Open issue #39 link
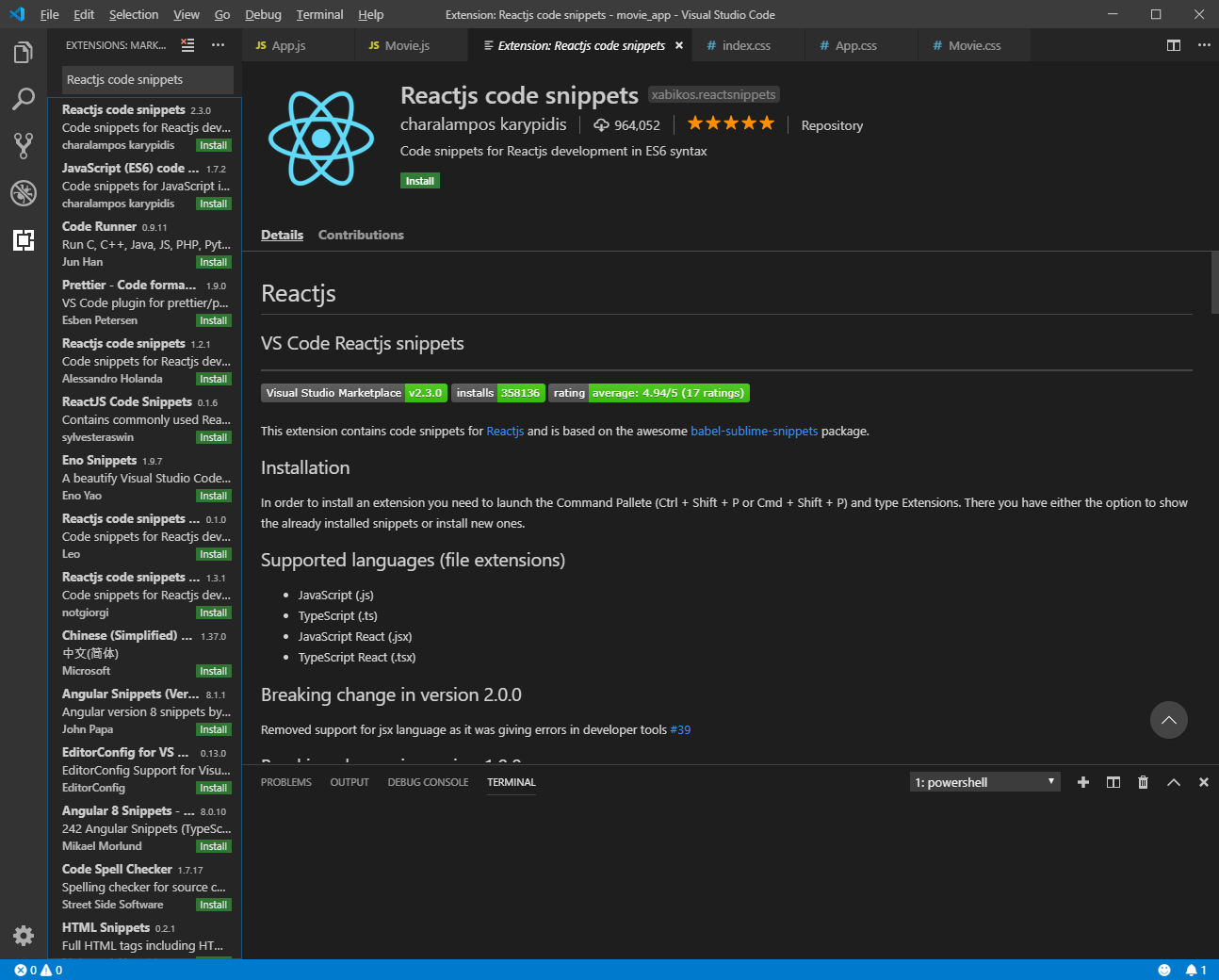The height and width of the screenshot is (980, 1219). (x=680, y=729)
